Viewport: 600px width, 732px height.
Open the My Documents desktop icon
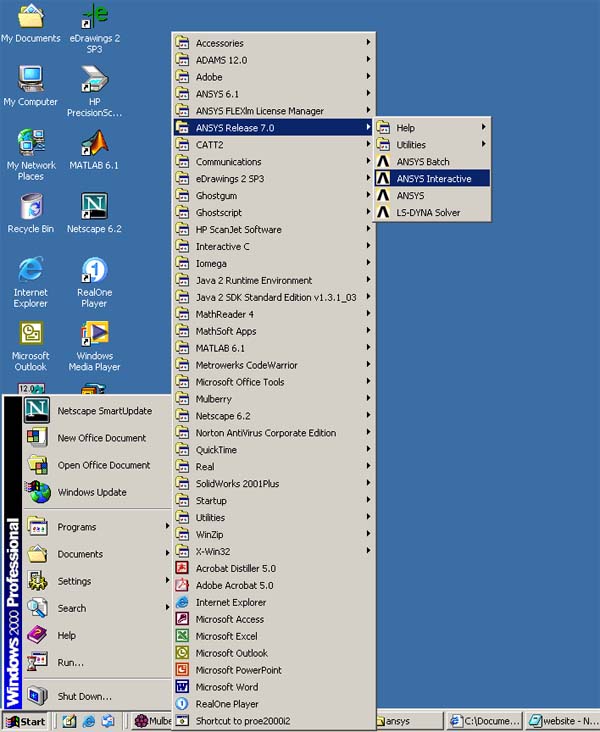[31, 23]
